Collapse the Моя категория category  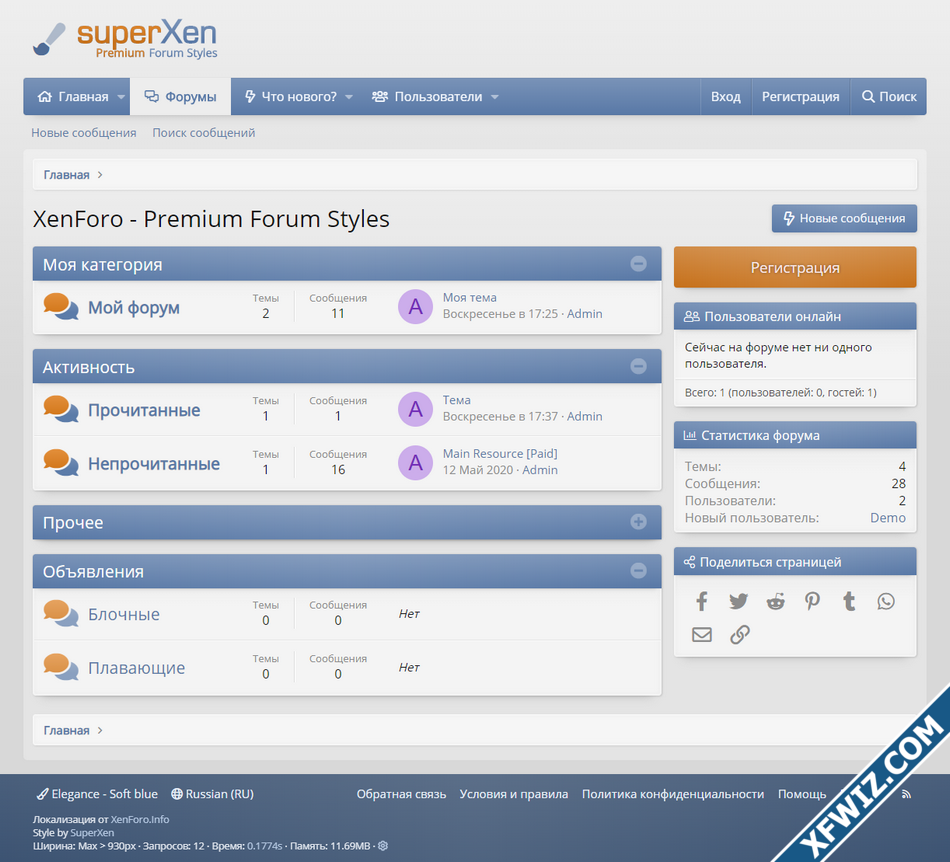pyautogui.click(x=639, y=264)
